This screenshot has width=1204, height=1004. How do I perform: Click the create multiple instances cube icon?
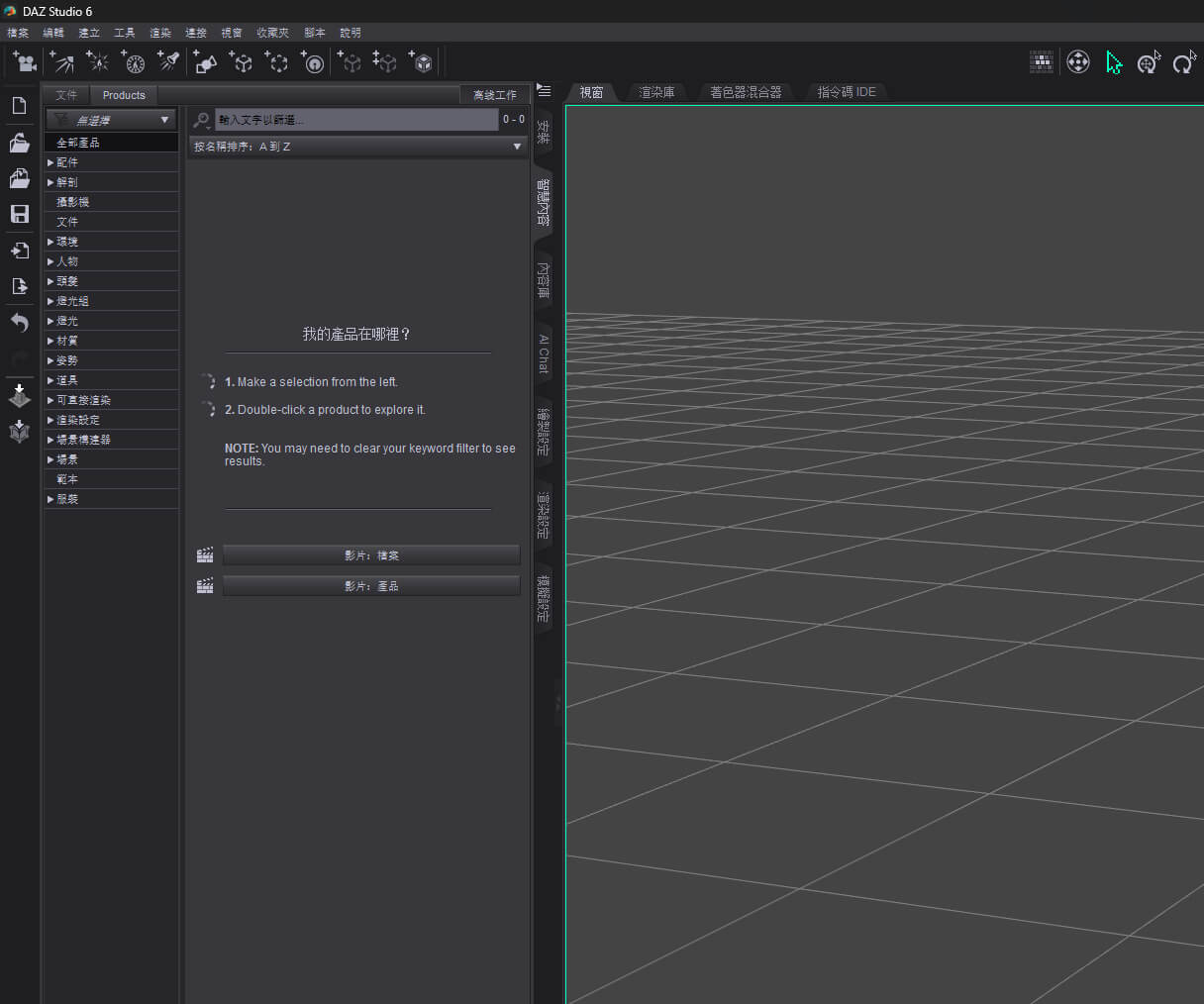pyautogui.click(x=384, y=62)
